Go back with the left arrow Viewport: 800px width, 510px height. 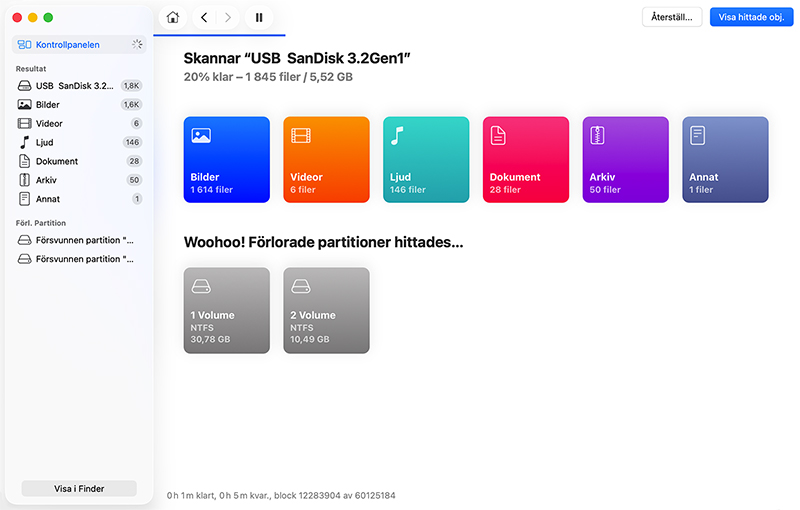pos(204,17)
